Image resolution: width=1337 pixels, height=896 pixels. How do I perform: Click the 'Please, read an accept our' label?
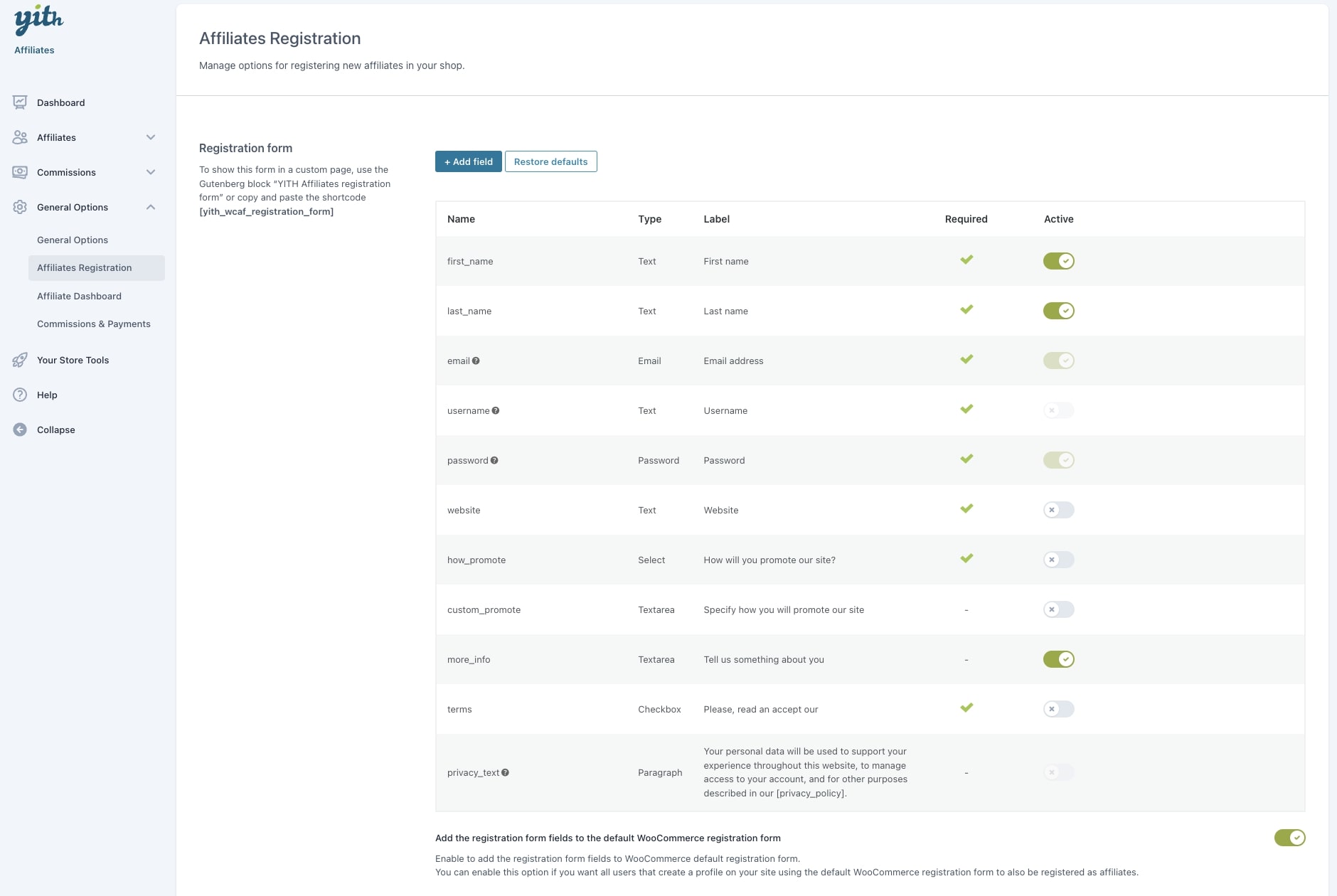761,709
